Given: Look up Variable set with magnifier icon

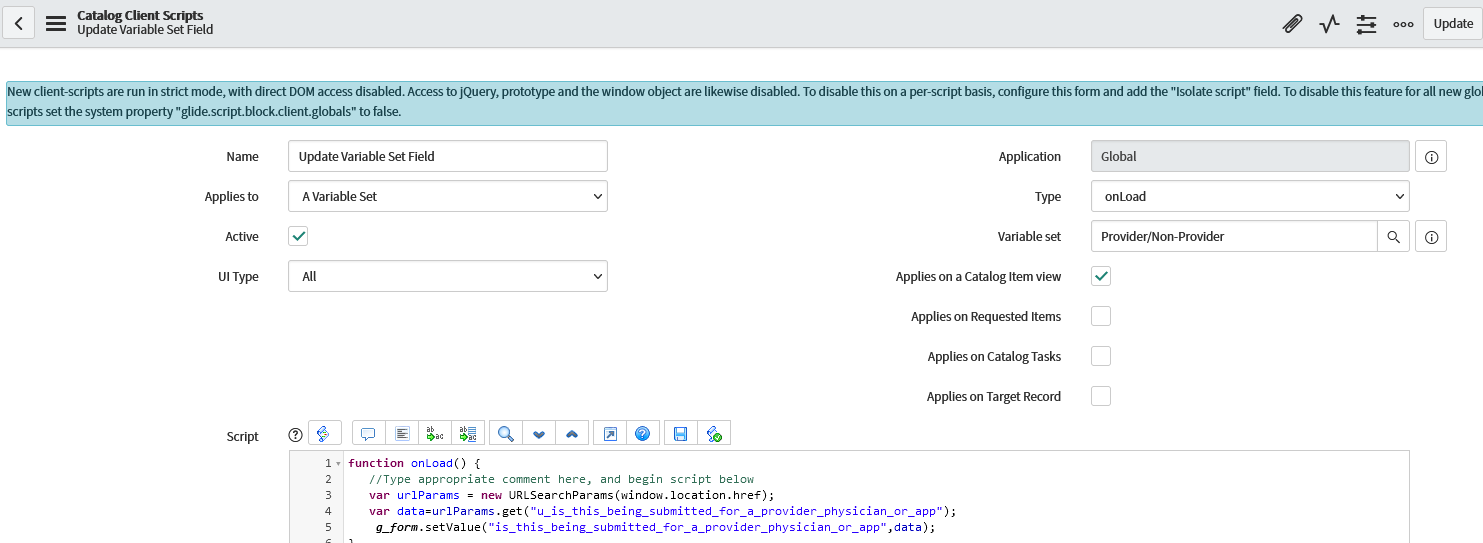Looking at the screenshot, I should click(1394, 237).
